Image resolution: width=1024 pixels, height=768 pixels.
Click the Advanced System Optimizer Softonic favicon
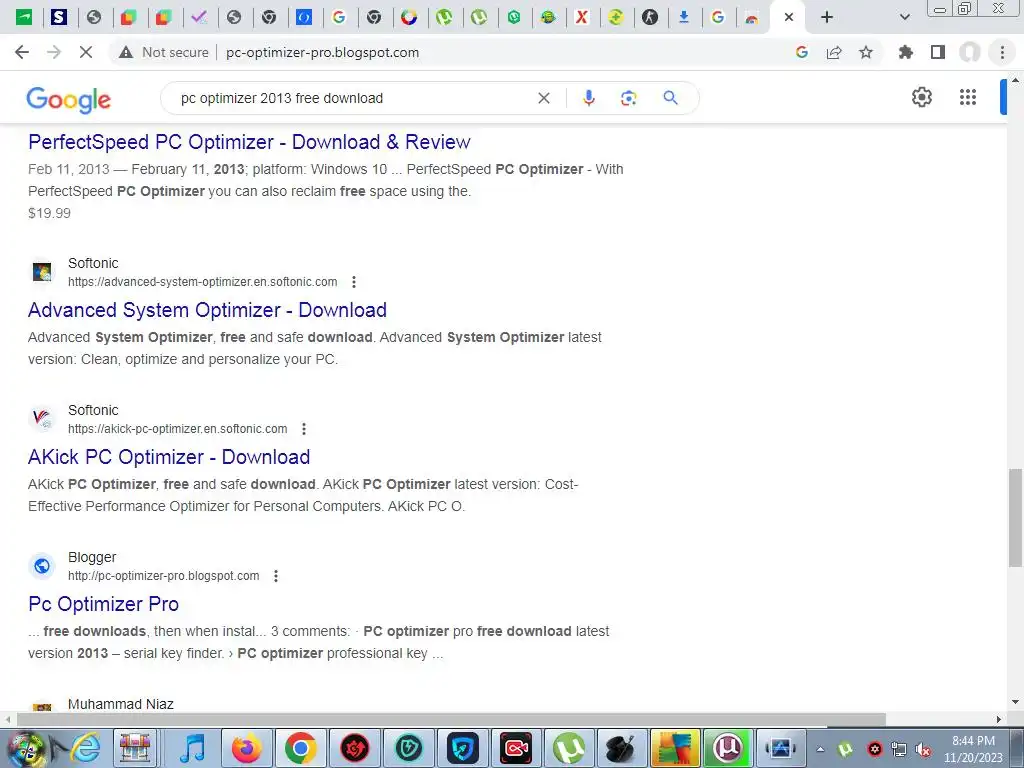click(42, 272)
